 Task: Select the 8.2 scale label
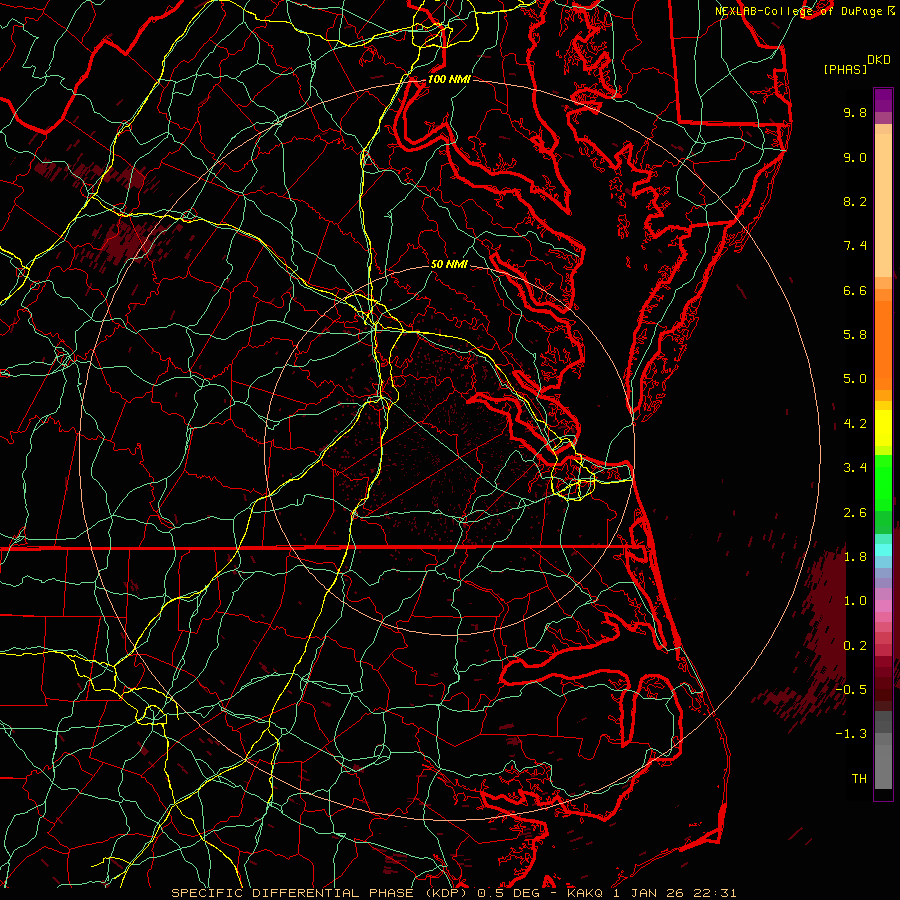[855, 201]
